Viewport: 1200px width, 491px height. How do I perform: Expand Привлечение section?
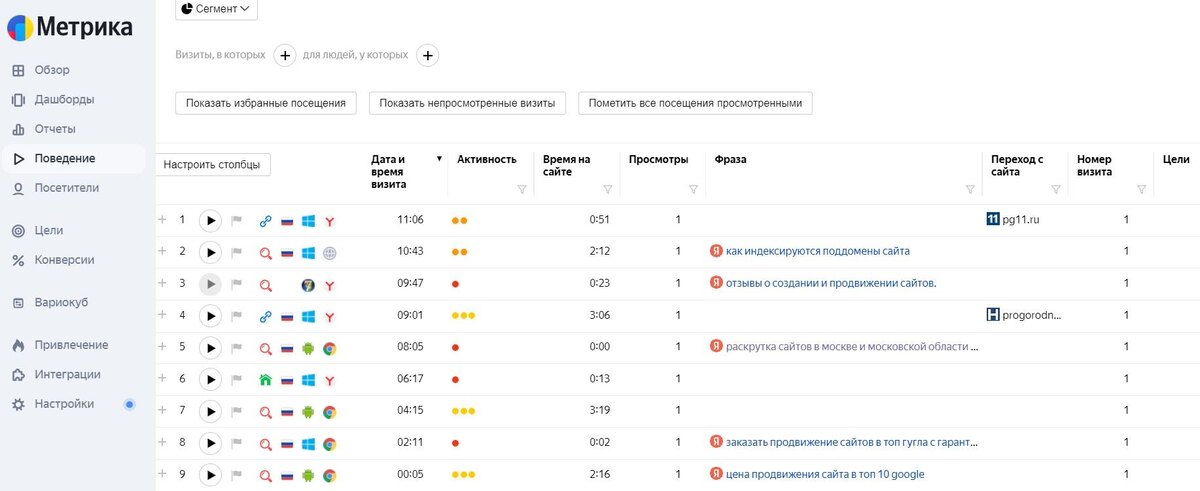71,345
